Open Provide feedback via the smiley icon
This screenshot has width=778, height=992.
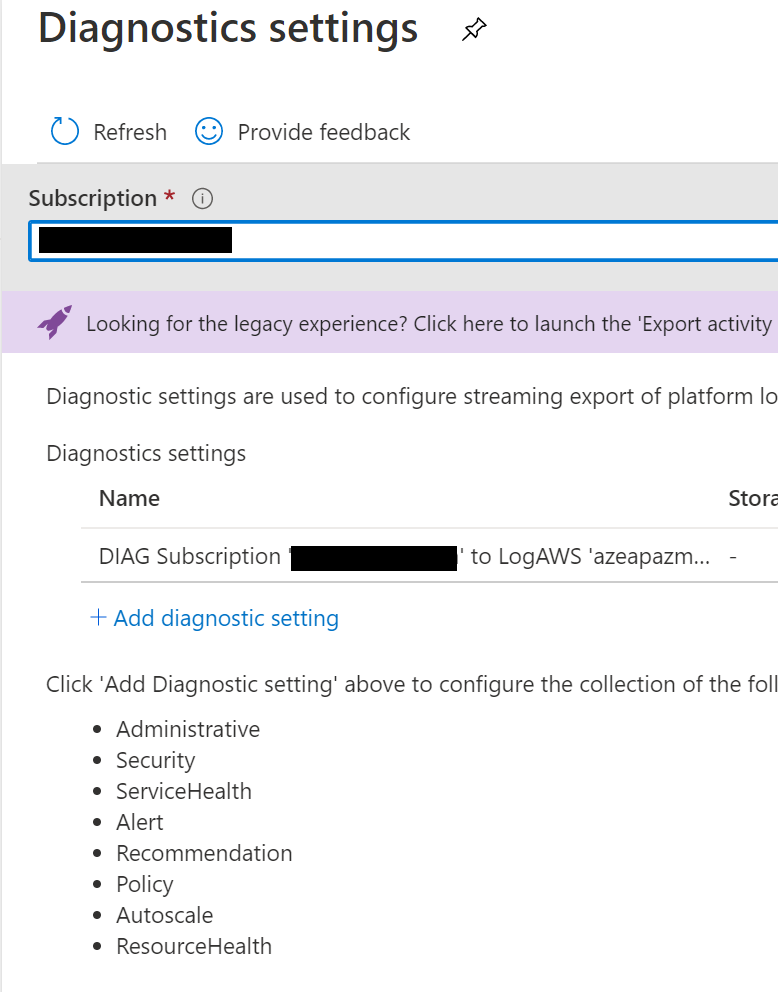point(207,131)
